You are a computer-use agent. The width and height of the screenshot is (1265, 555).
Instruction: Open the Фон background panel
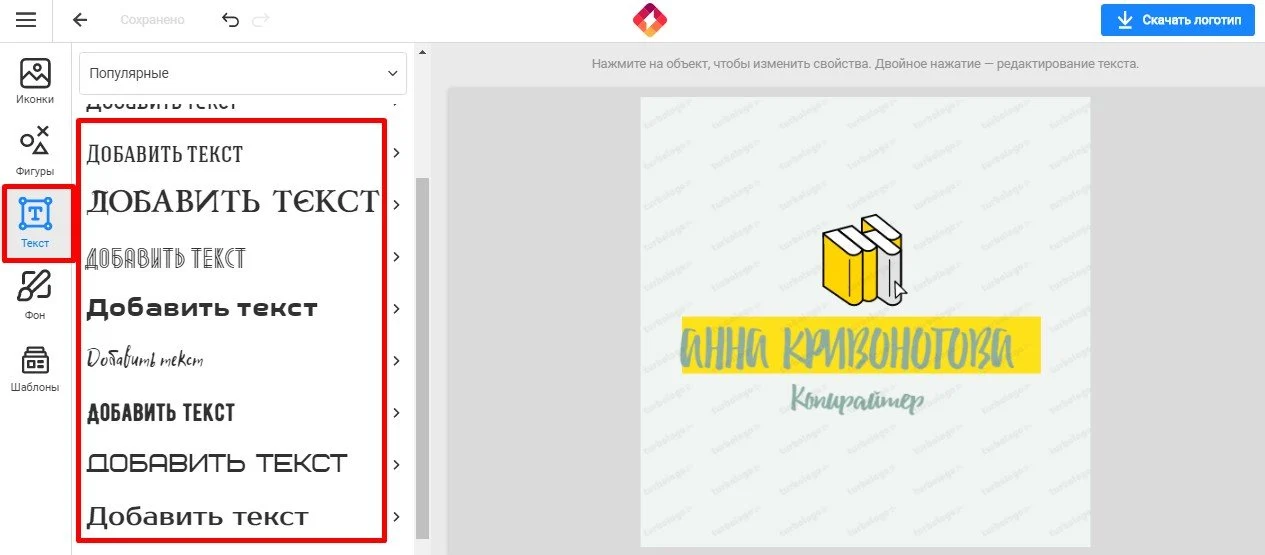coord(35,296)
